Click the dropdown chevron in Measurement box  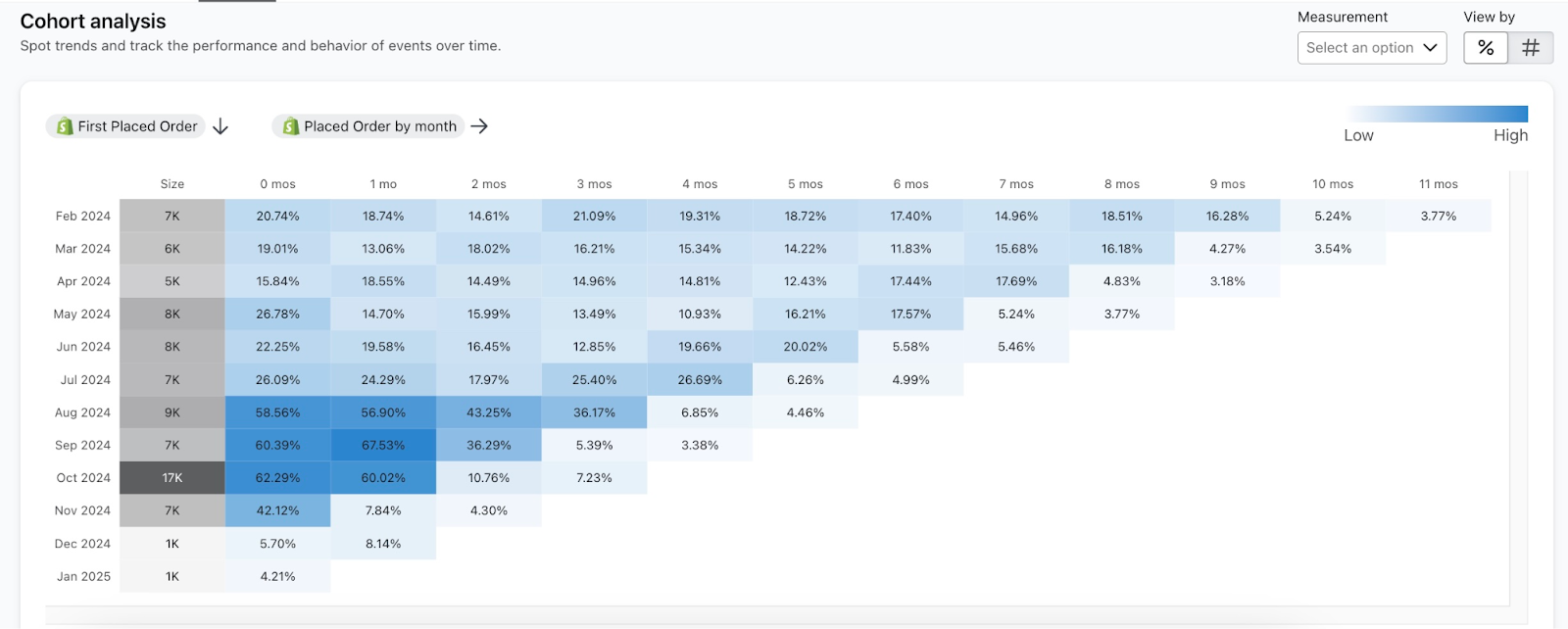pos(1429,48)
